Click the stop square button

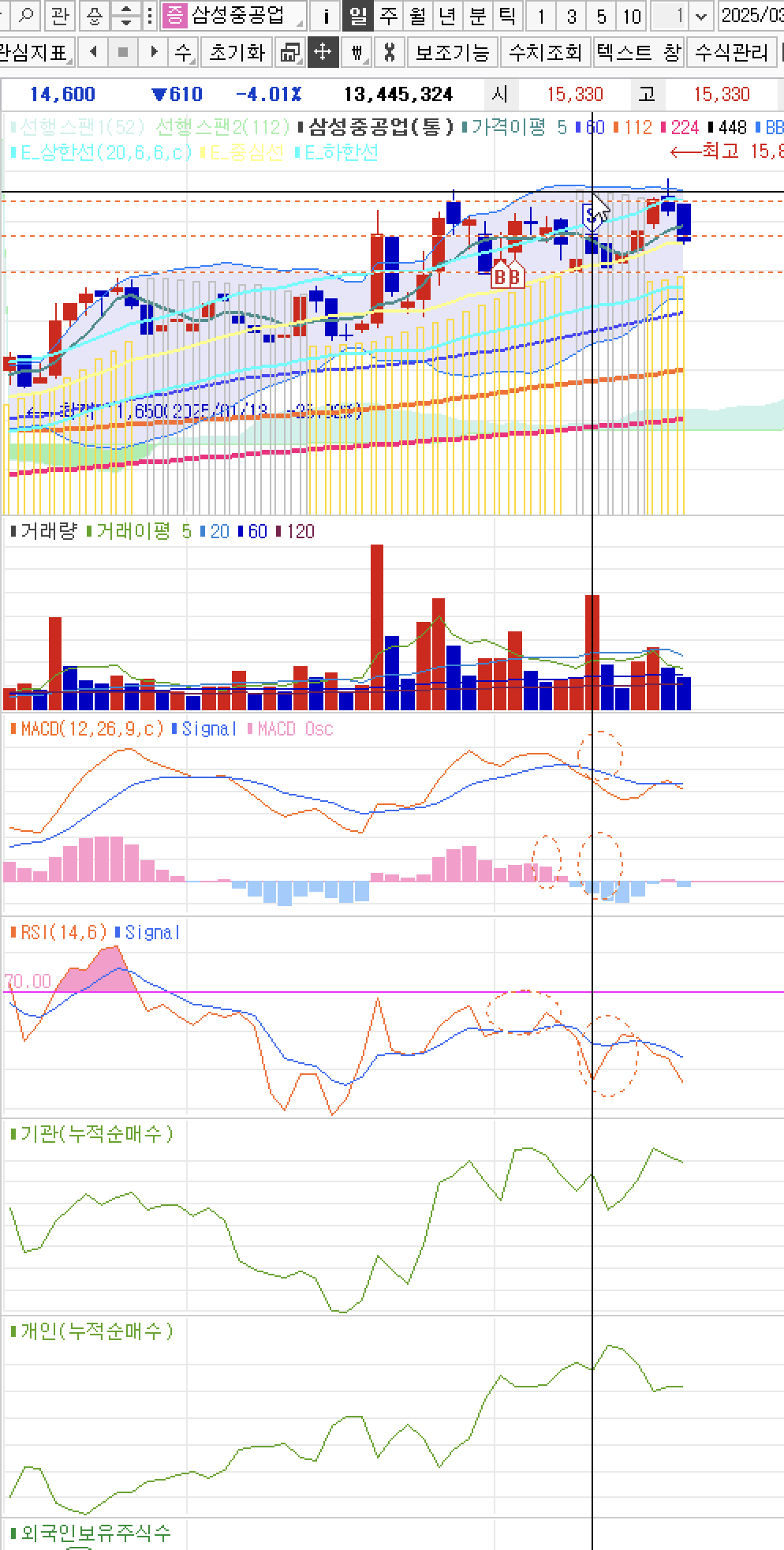122,53
